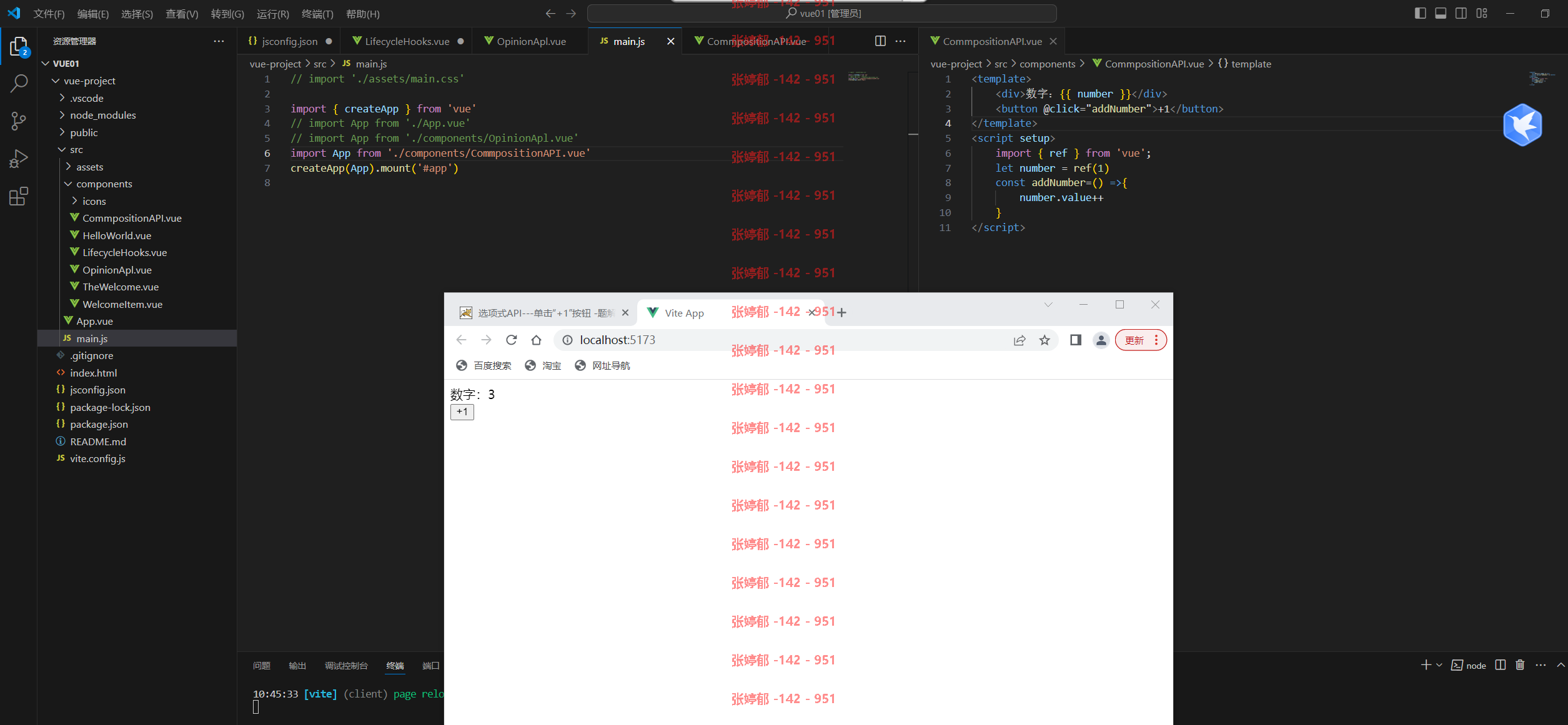The image size is (1568, 725).
Task: Close the main.js editor tab
Action: coord(670,41)
